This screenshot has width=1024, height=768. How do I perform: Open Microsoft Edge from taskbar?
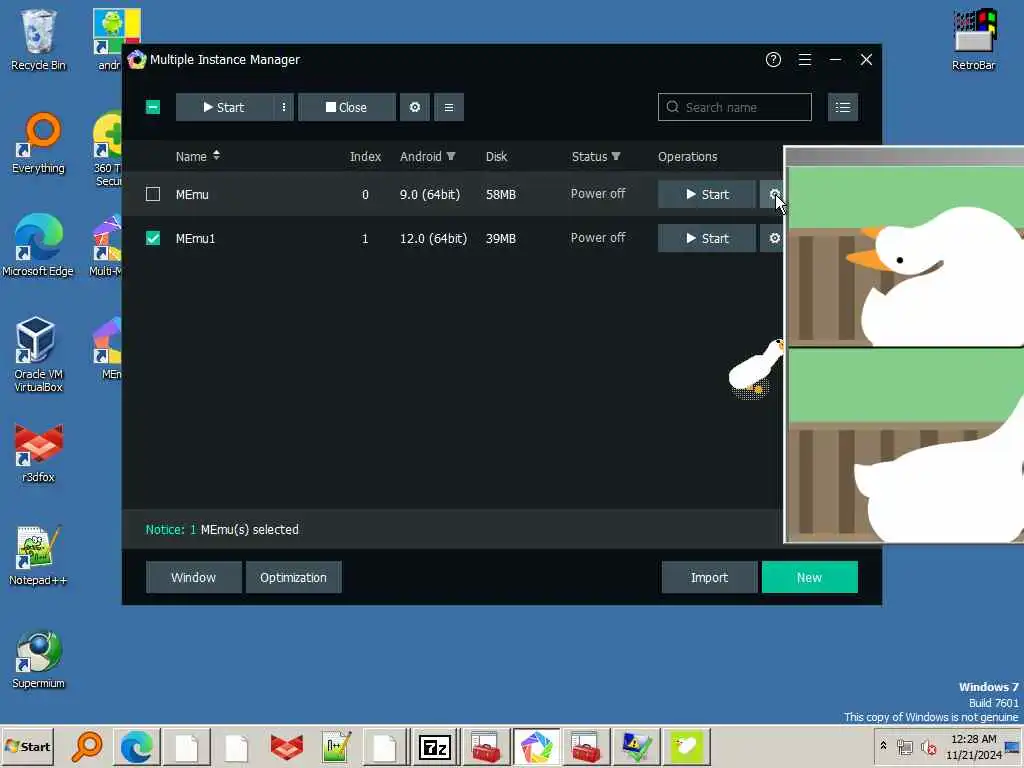136,746
